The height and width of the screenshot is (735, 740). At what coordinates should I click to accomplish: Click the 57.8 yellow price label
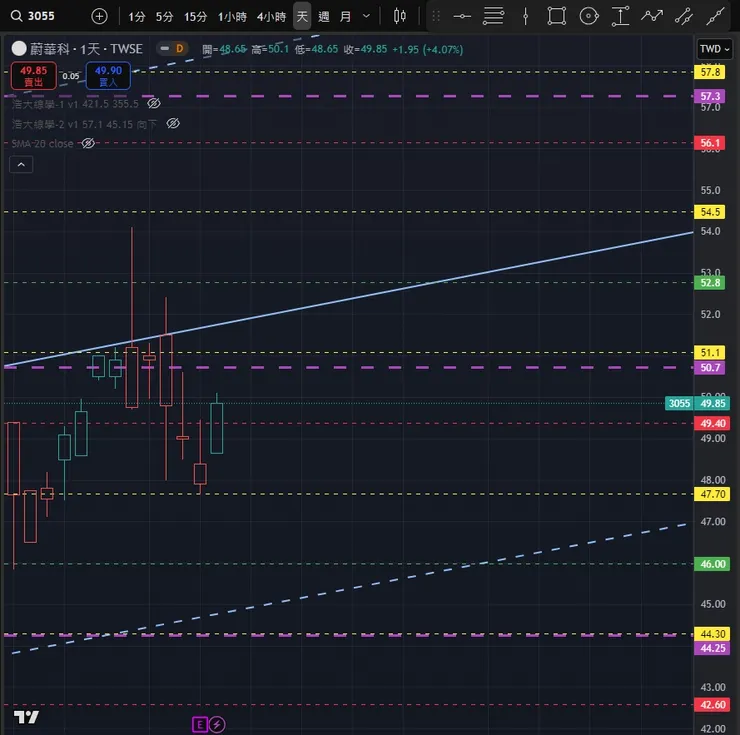coord(710,72)
